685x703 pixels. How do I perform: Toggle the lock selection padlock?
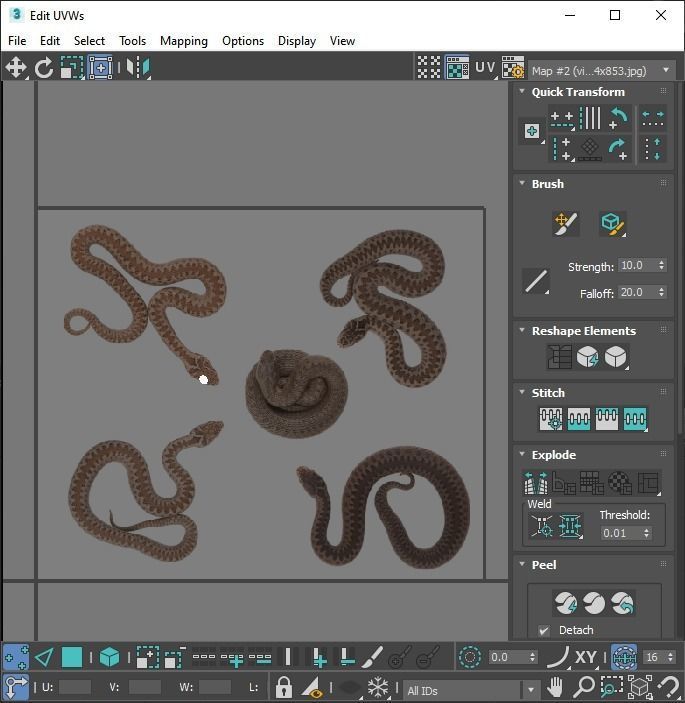pyautogui.click(x=284, y=687)
